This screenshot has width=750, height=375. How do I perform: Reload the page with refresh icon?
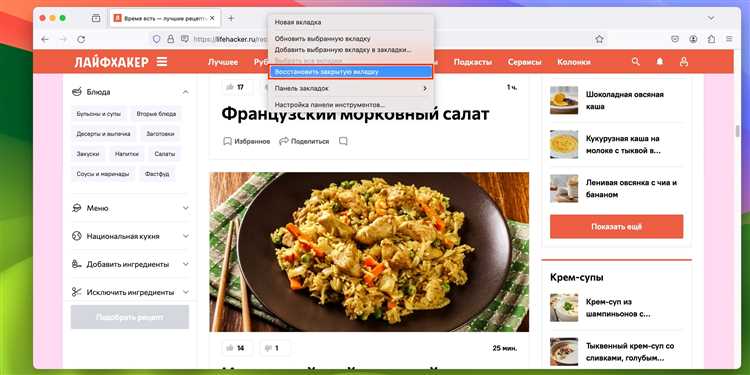(81, 39)
